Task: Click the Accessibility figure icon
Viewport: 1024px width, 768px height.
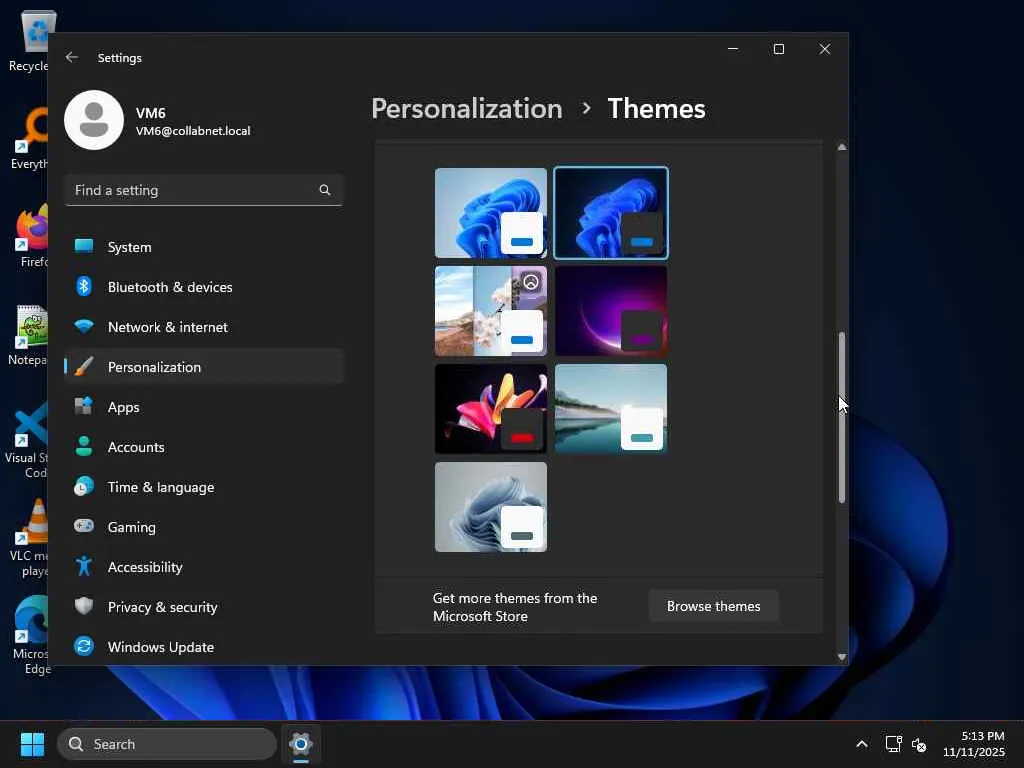Action: [x=84, y=567]
